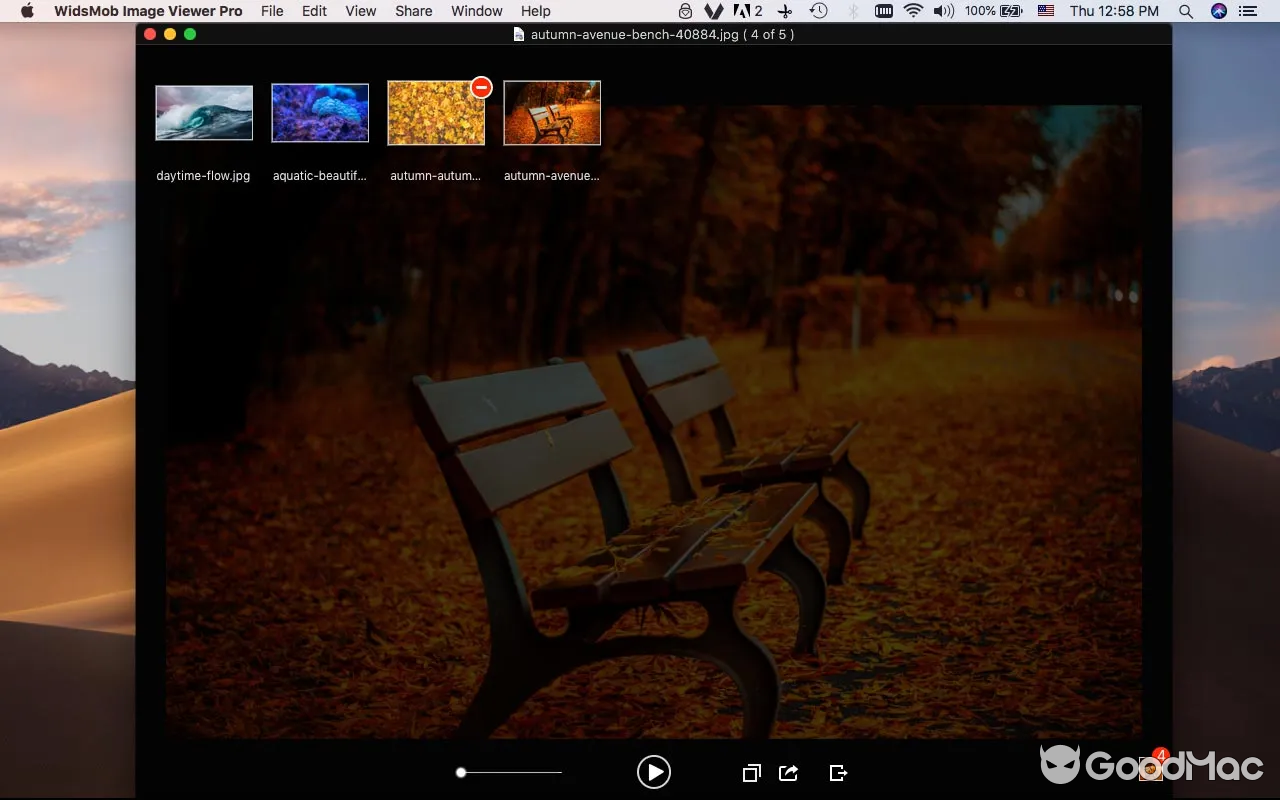Open the Time Machine menu bar icon
The height and width of the screenshot is (800, 1280).
818,11
